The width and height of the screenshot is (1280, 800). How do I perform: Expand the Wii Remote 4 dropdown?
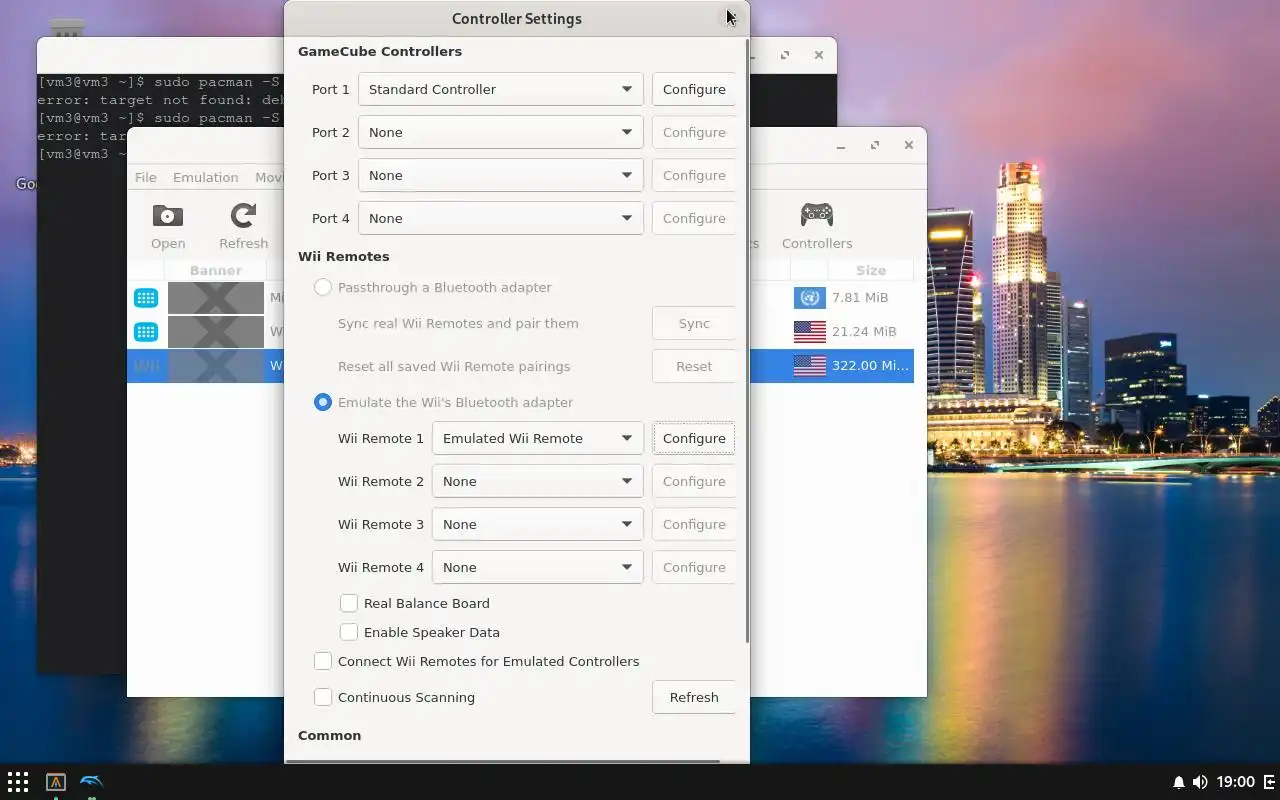(537, 567)
